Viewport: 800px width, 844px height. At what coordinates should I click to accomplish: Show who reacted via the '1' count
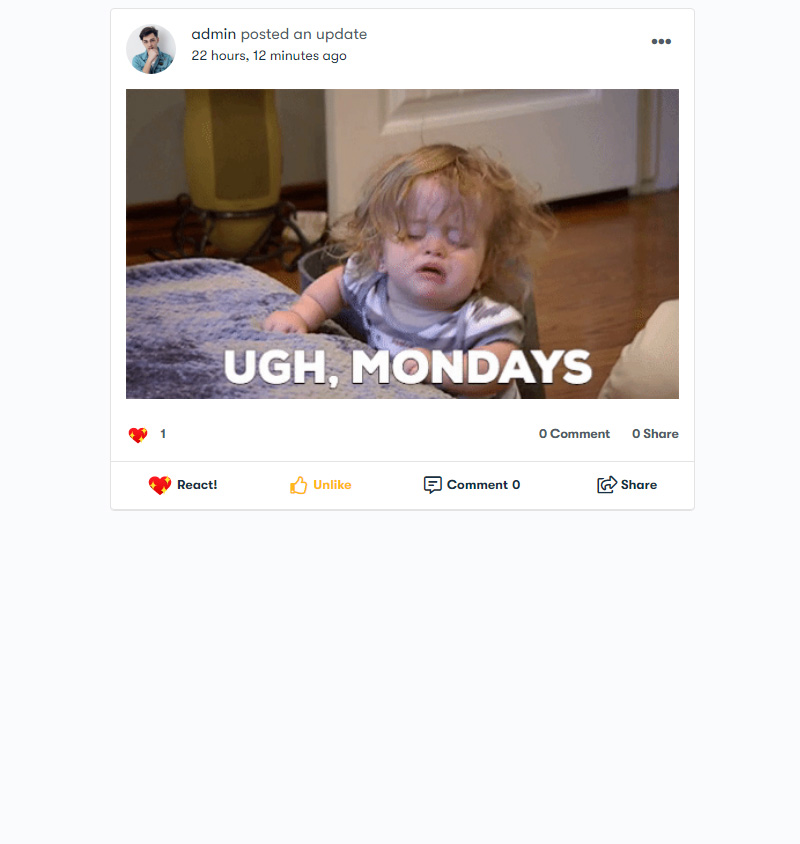pos(163,434)
